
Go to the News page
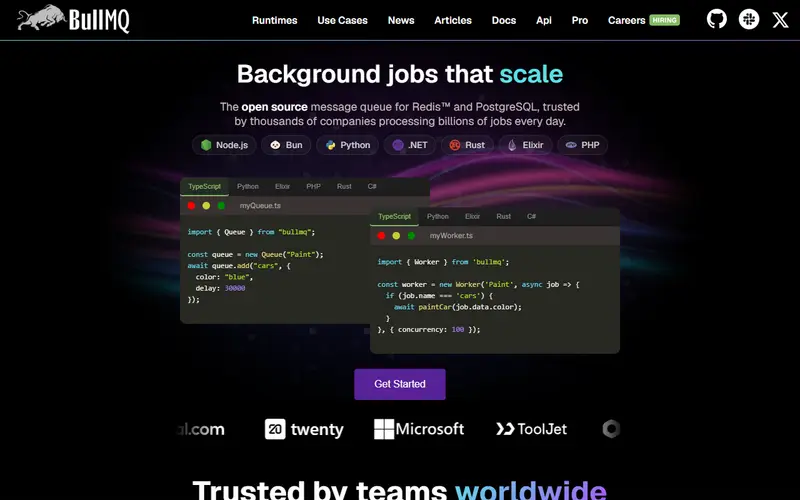coord(401,20)
